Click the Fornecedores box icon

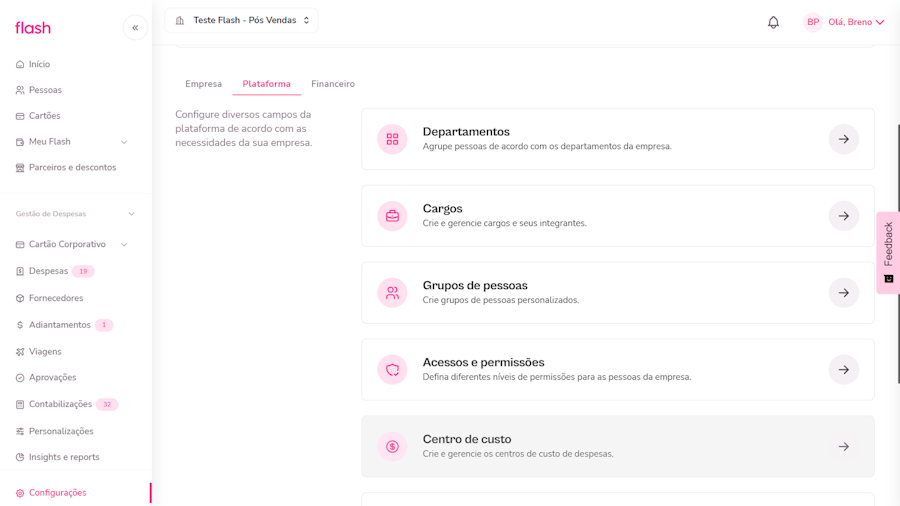20,298
